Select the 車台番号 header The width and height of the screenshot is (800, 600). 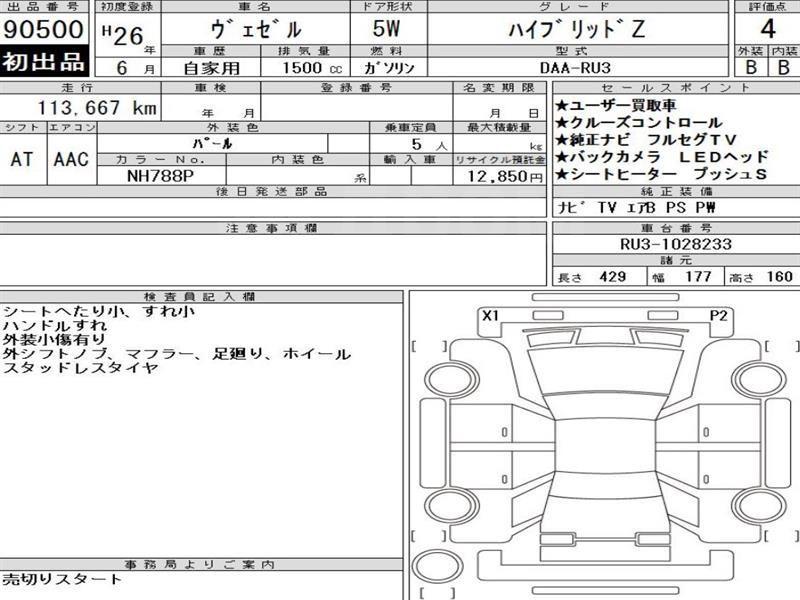(676, 228)
